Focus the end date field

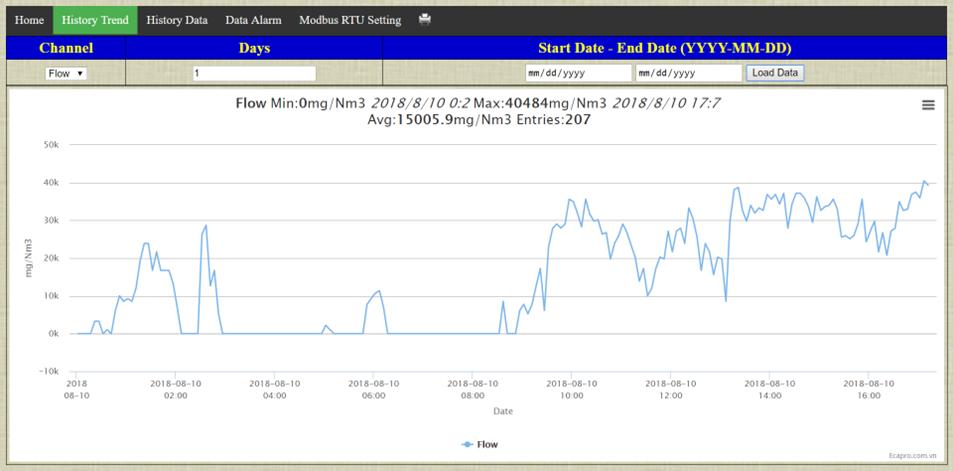(x=689, y=74)
